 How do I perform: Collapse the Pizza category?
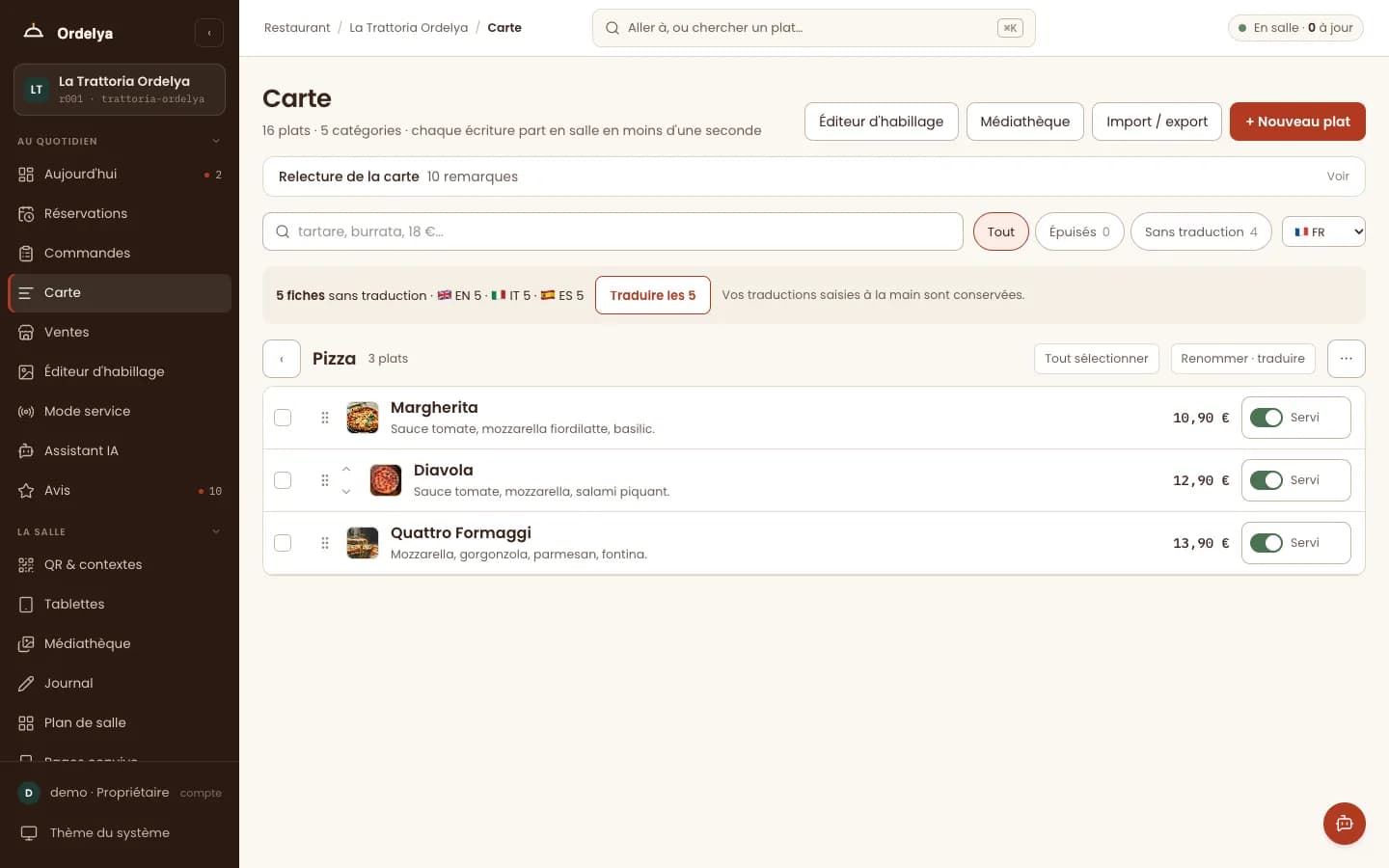tap(282, 359)
